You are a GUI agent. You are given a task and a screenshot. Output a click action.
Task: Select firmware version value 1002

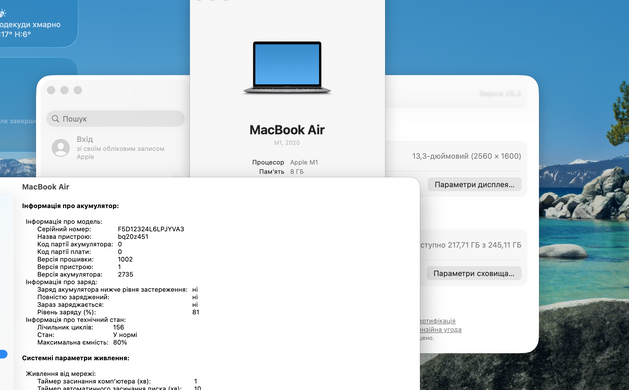tap(125, 259)
